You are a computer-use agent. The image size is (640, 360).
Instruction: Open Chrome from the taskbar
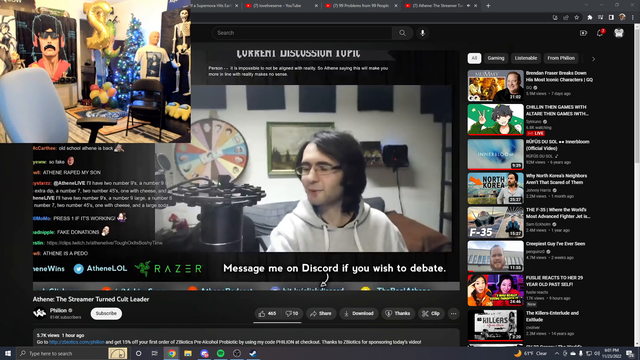pos(172,353)
